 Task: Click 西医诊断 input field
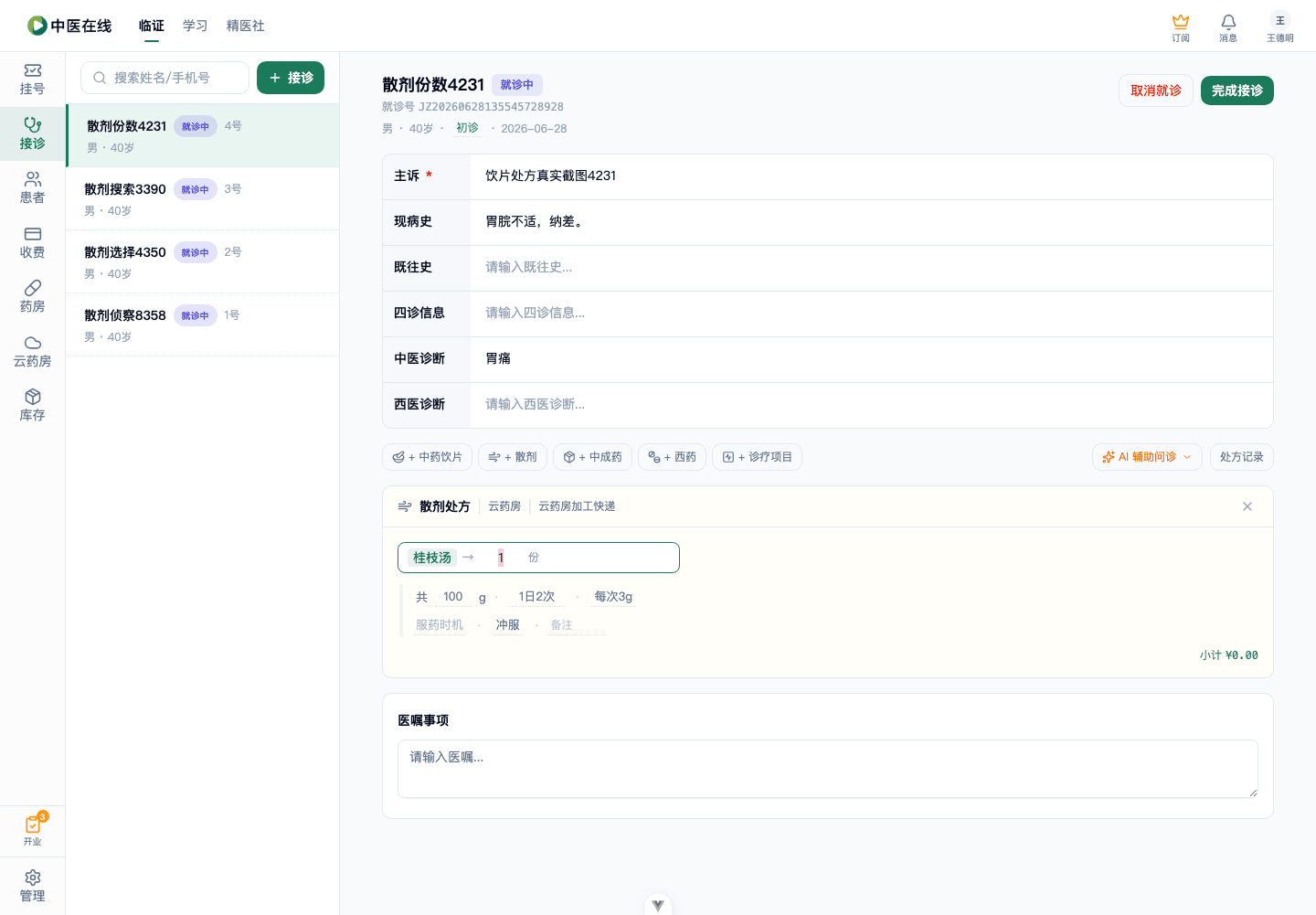[872, 405]
